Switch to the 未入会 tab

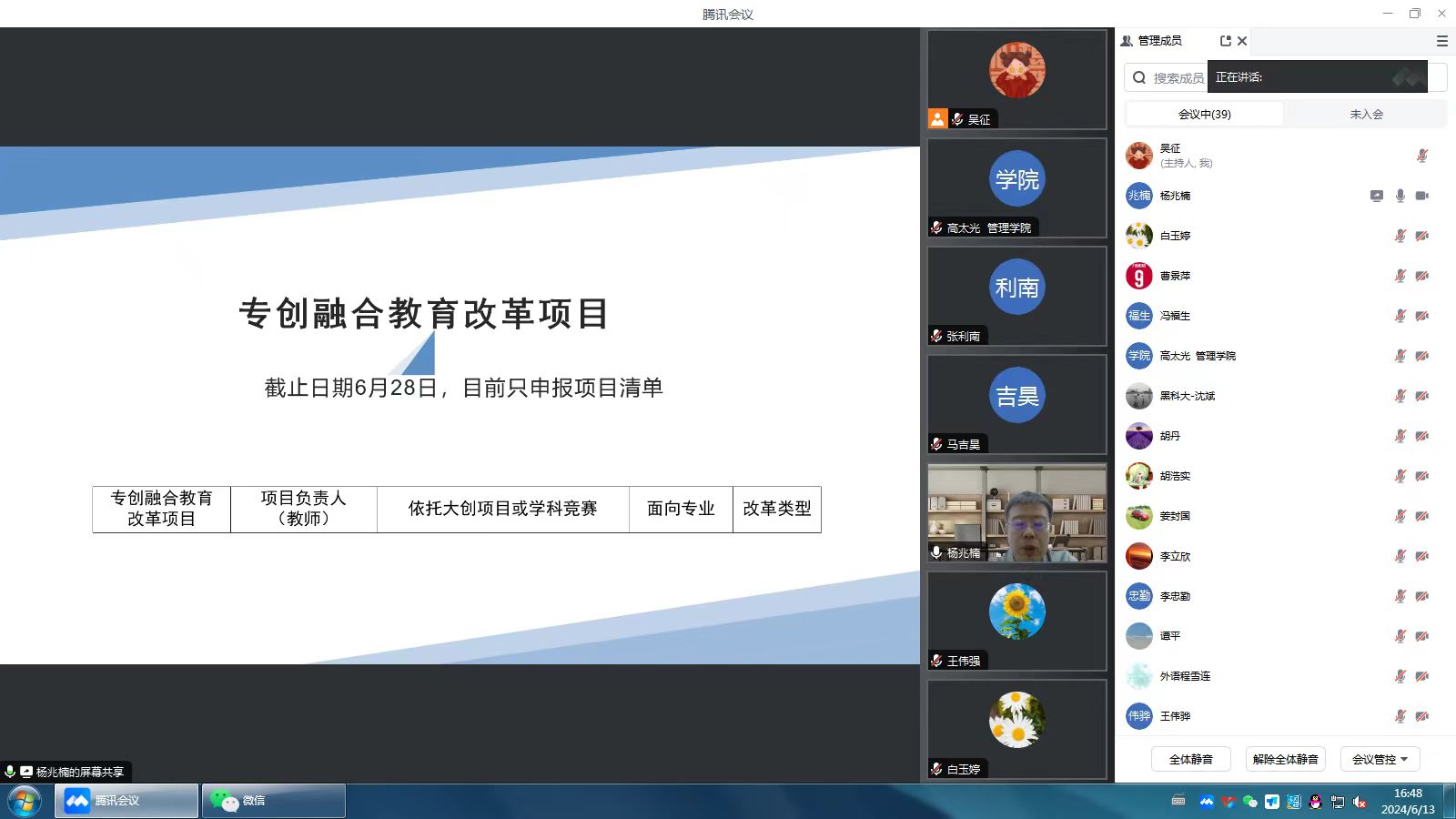click(1366, 114)
